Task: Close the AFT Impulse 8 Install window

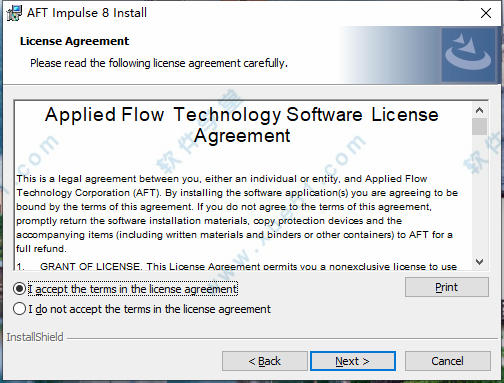Action: [486, 13]
